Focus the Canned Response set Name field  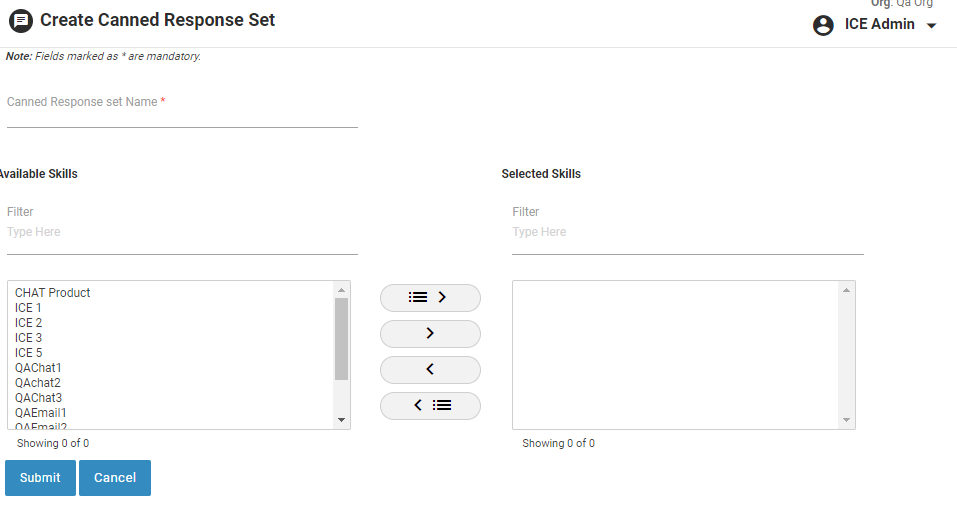pyautogui.click(x=182, y=112)
